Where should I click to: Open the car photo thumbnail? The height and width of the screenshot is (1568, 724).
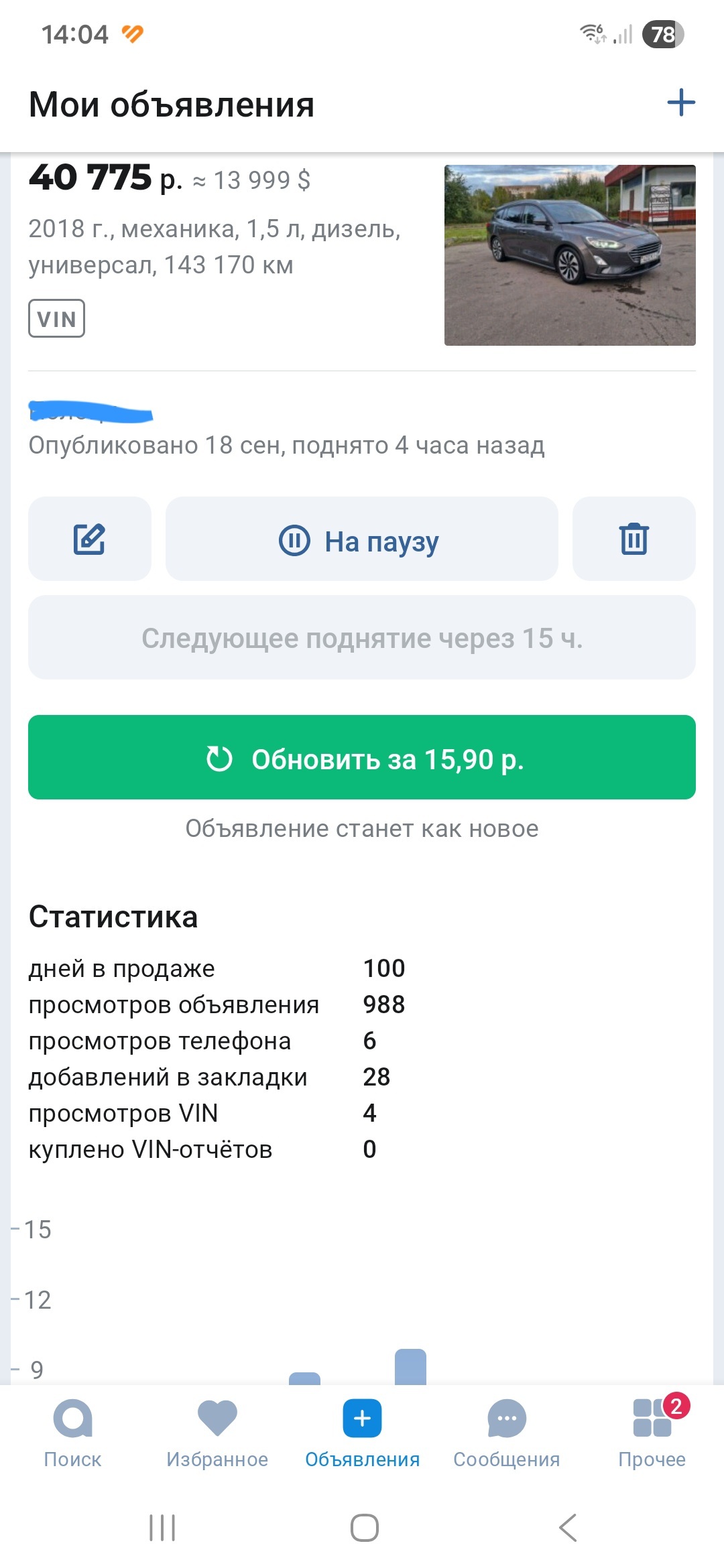[570, 255]
